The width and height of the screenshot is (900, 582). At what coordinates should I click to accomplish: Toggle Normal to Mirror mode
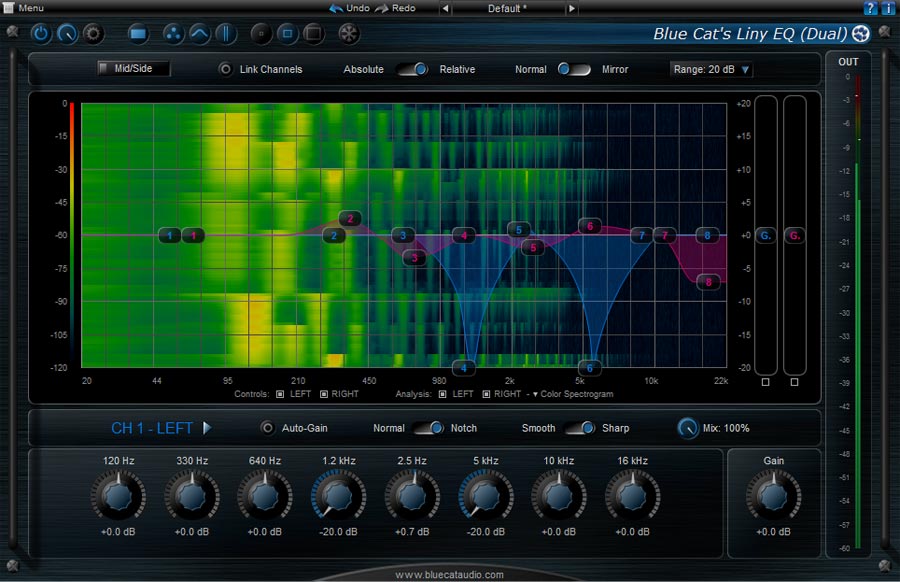tap(577, 70)
